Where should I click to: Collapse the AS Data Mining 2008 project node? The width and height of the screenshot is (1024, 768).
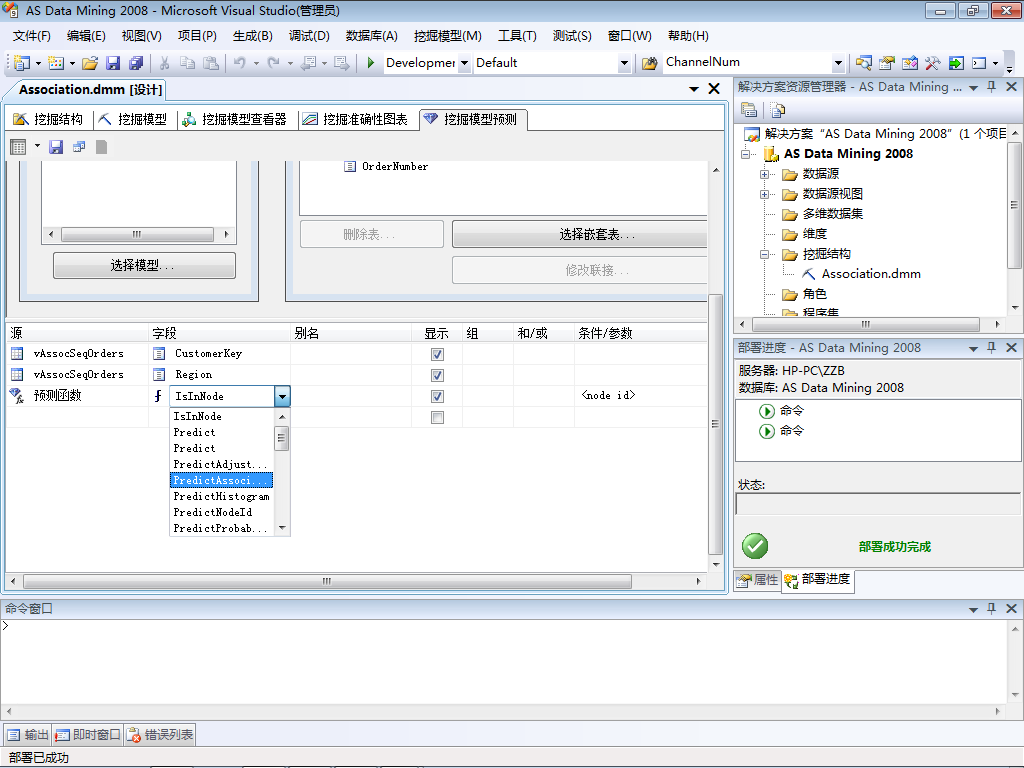[x=745, y=154]
